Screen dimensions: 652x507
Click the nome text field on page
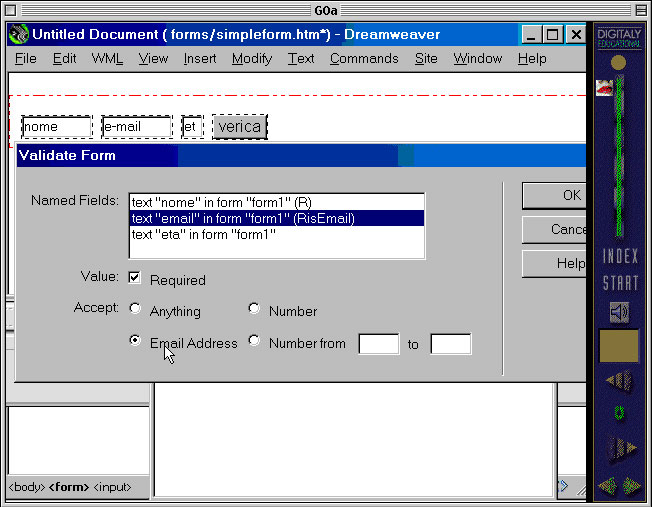coord(57,127)
